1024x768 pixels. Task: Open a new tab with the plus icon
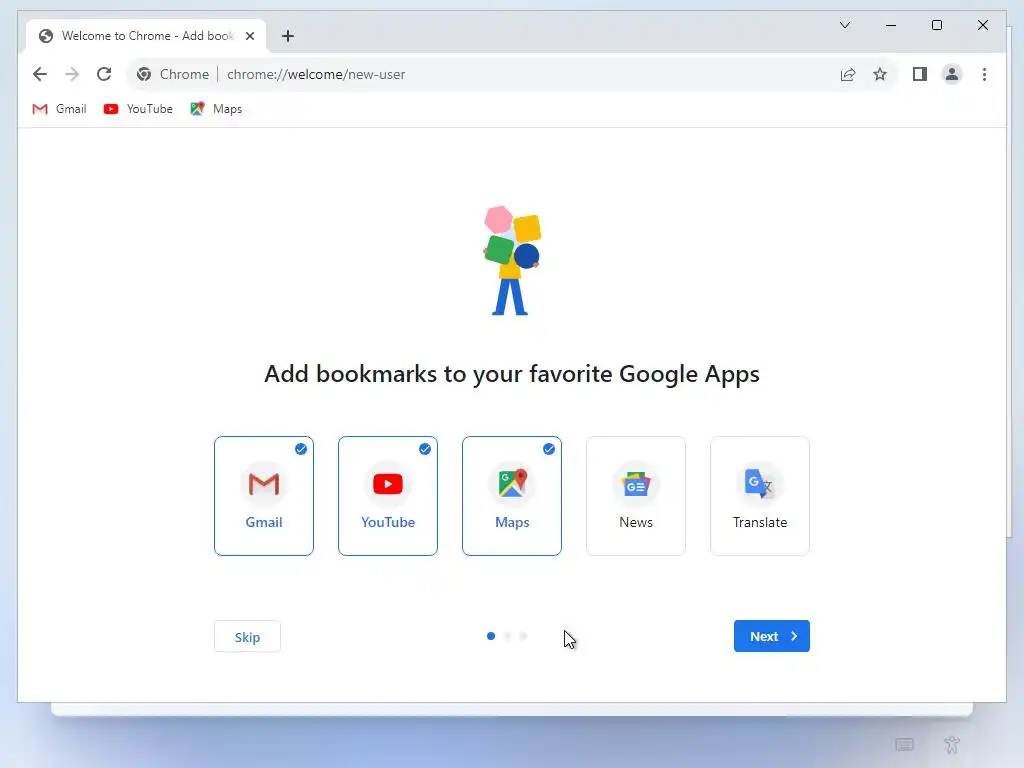pos(287,36)
